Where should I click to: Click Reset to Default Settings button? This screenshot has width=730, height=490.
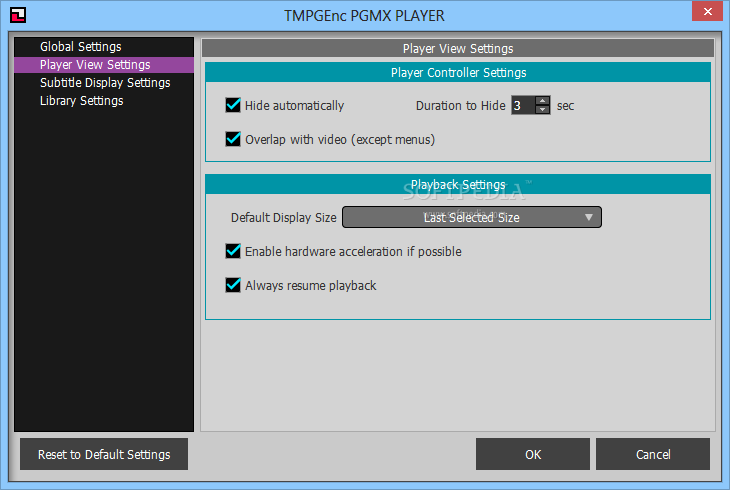[104, 454]
